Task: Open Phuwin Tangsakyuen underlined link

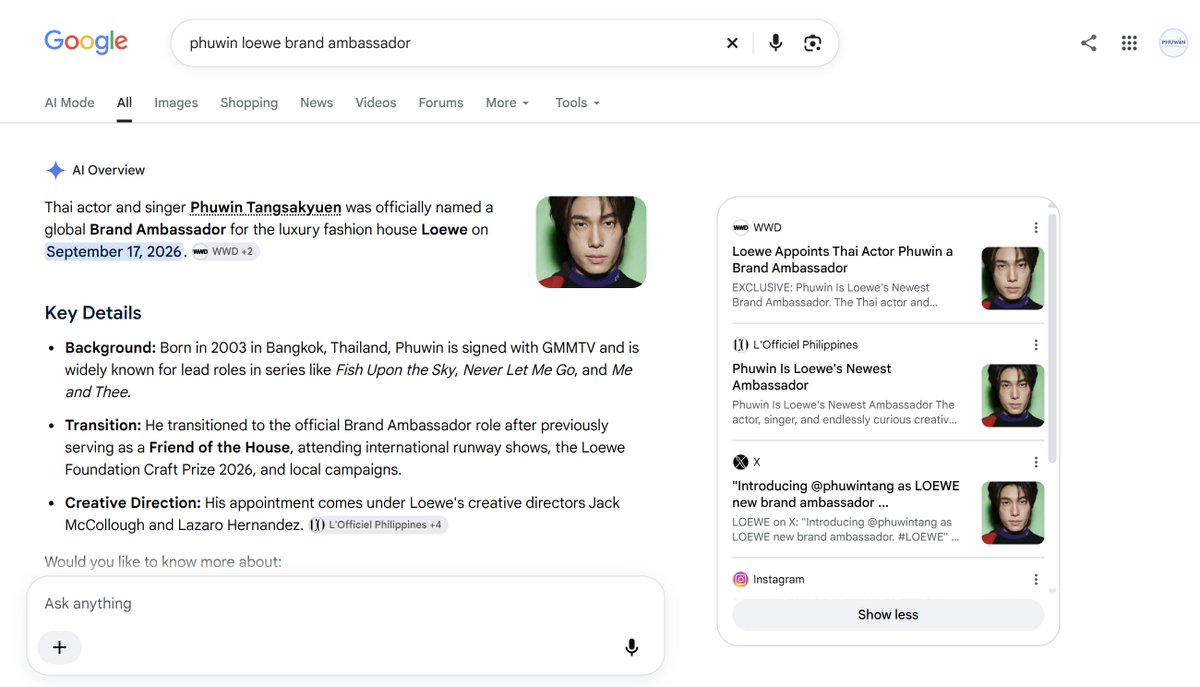Action: tap(266, 207)
